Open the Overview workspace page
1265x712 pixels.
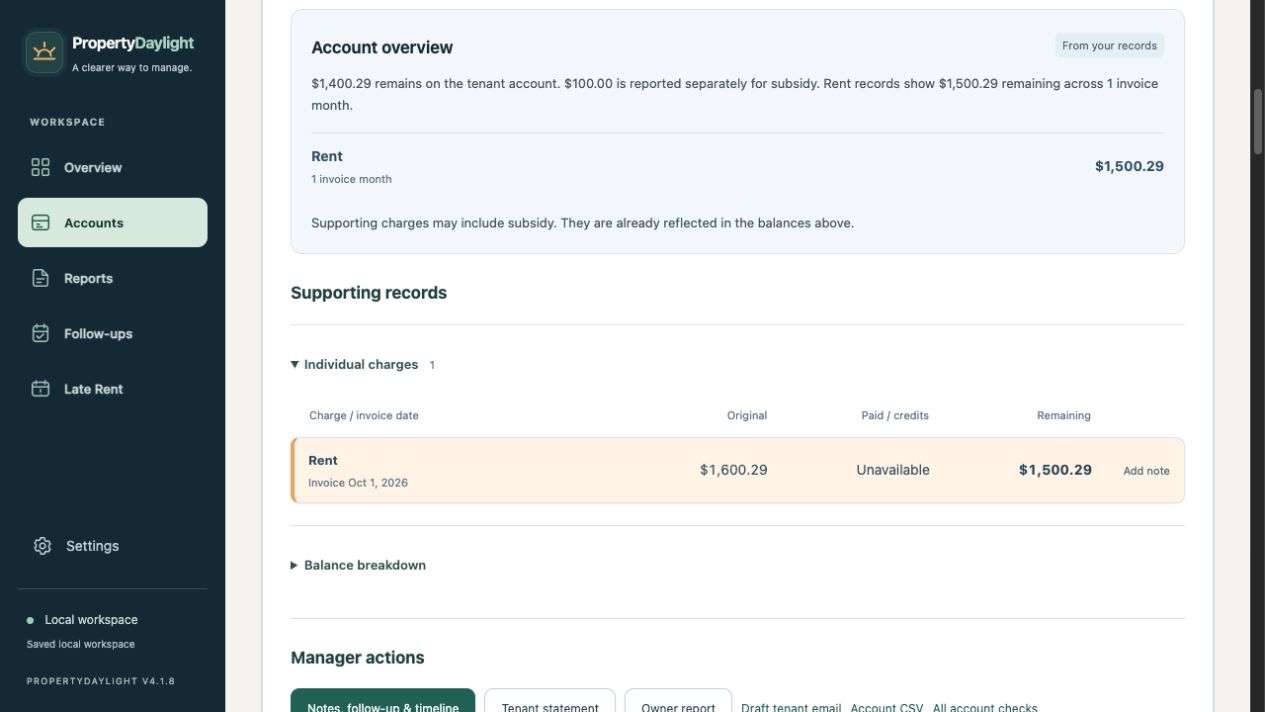pos(113,167)
